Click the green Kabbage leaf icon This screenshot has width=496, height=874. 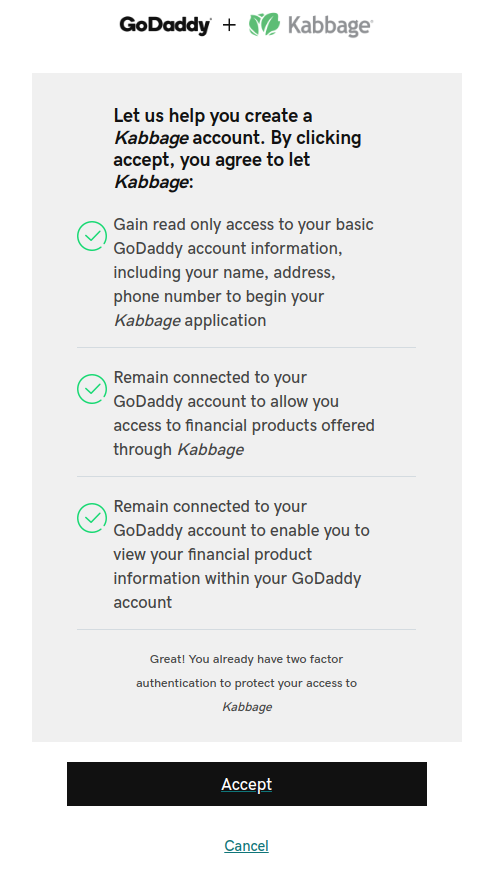point(264,25)
